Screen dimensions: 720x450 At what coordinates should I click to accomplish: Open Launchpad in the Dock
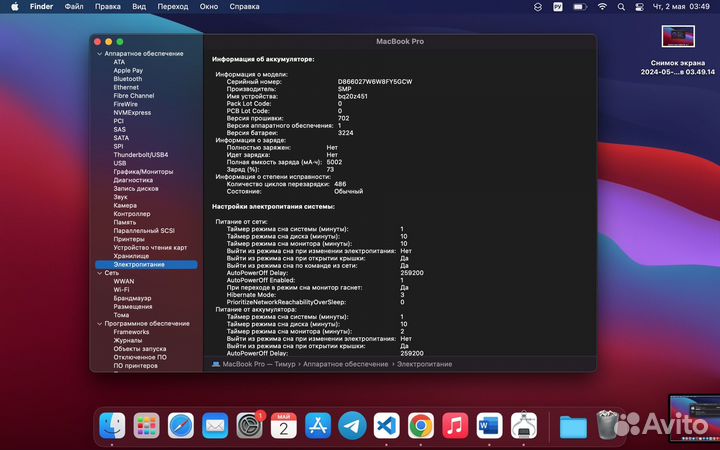[146, 426]
